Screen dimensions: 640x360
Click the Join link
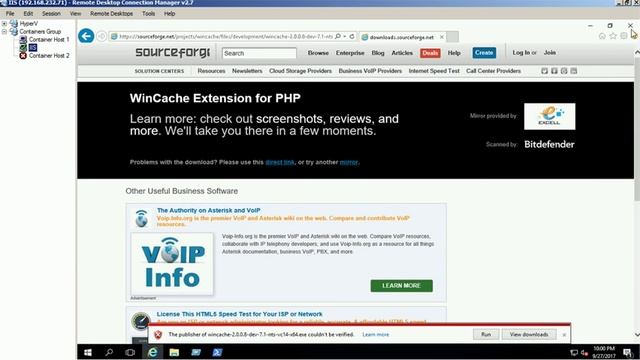[550, 53]
